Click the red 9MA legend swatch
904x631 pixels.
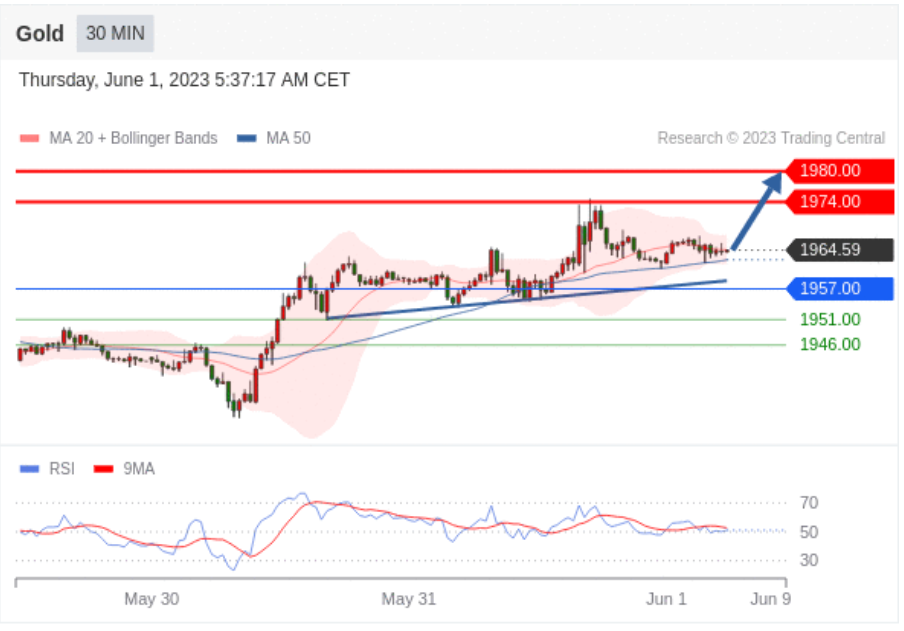pos(104,469)
